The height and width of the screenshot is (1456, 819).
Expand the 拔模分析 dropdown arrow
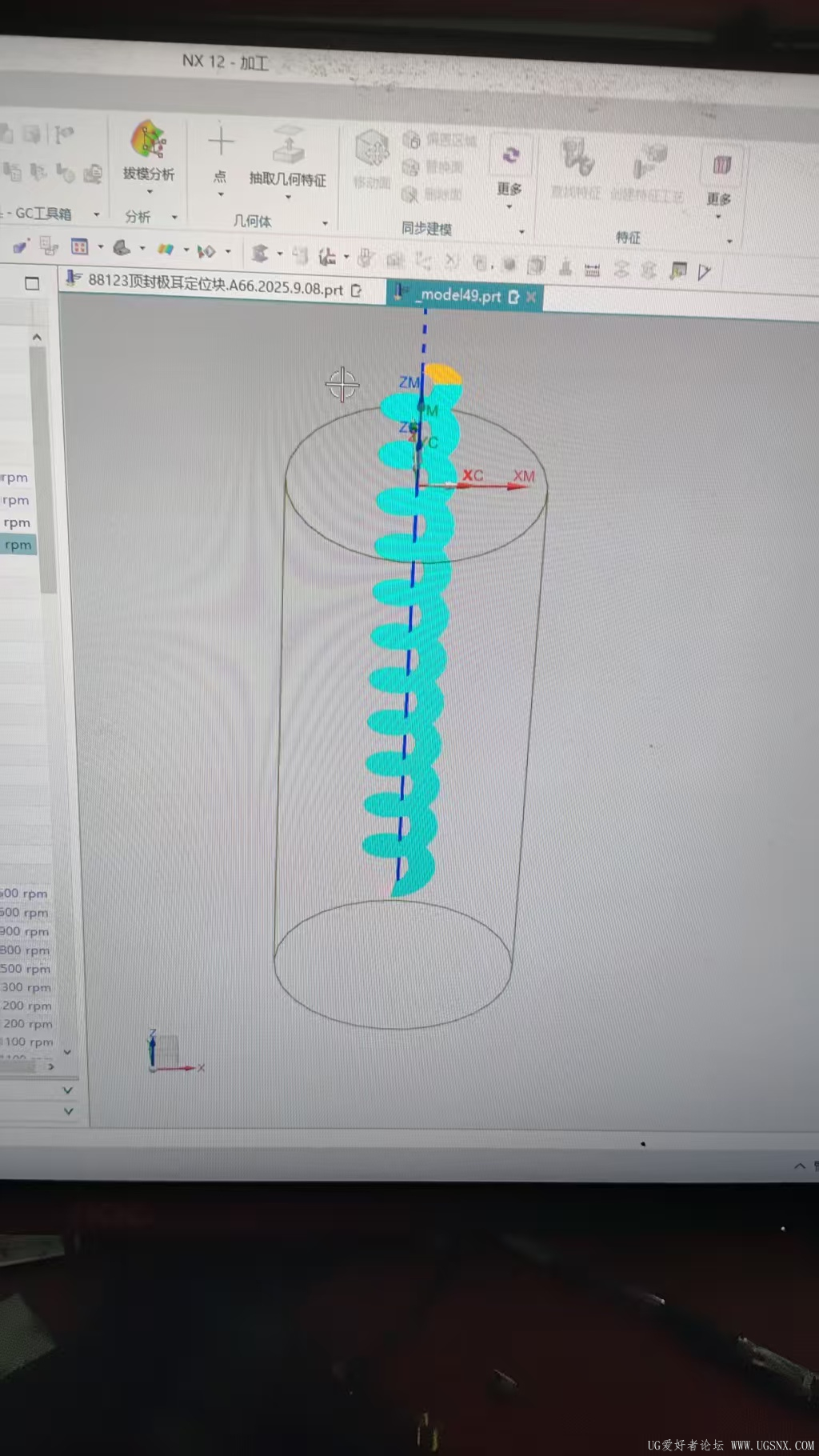click(150, 192)
